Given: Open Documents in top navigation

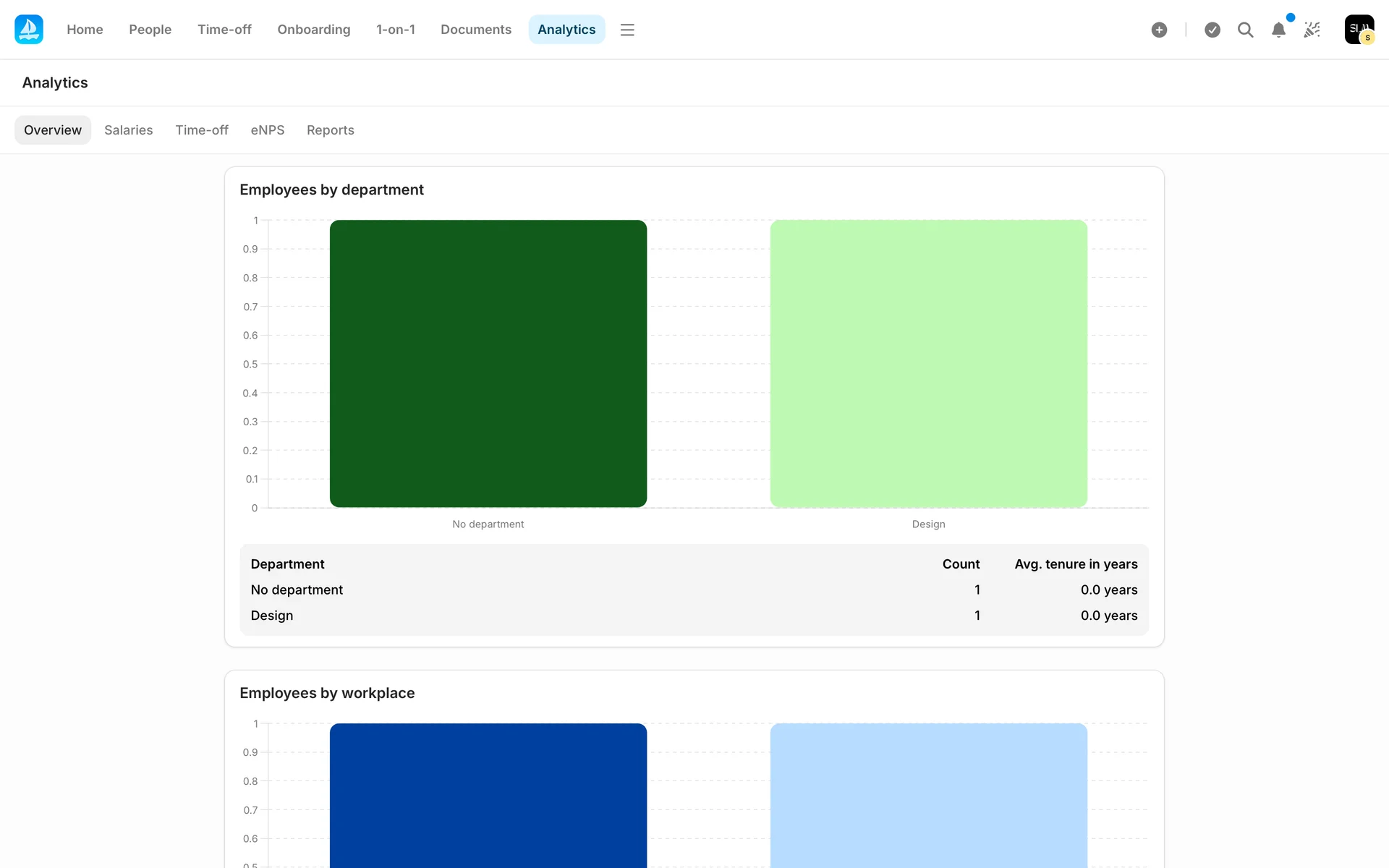Looking at the screenshot, I should [x=475, y=30].
